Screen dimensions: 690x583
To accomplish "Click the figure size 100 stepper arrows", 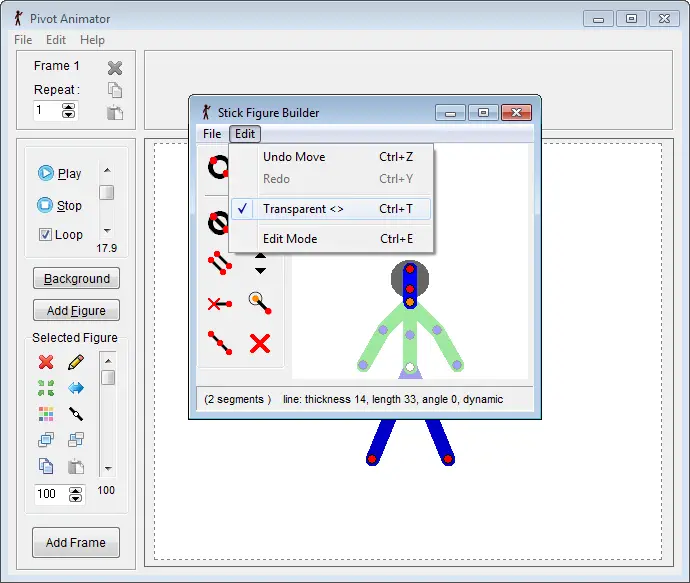I will click(76, 495).
